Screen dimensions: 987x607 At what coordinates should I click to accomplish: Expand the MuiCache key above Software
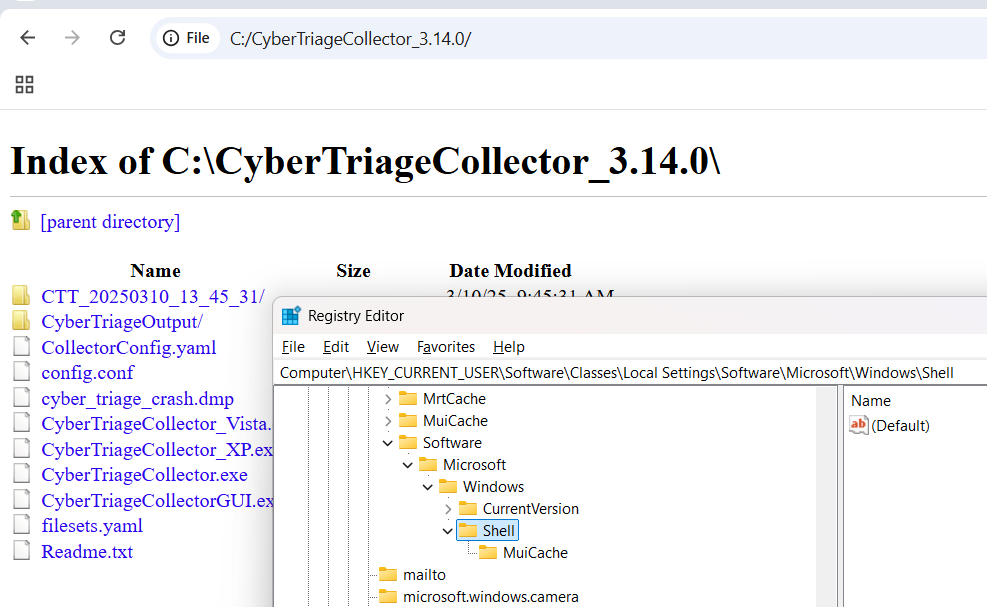[388, 421]
